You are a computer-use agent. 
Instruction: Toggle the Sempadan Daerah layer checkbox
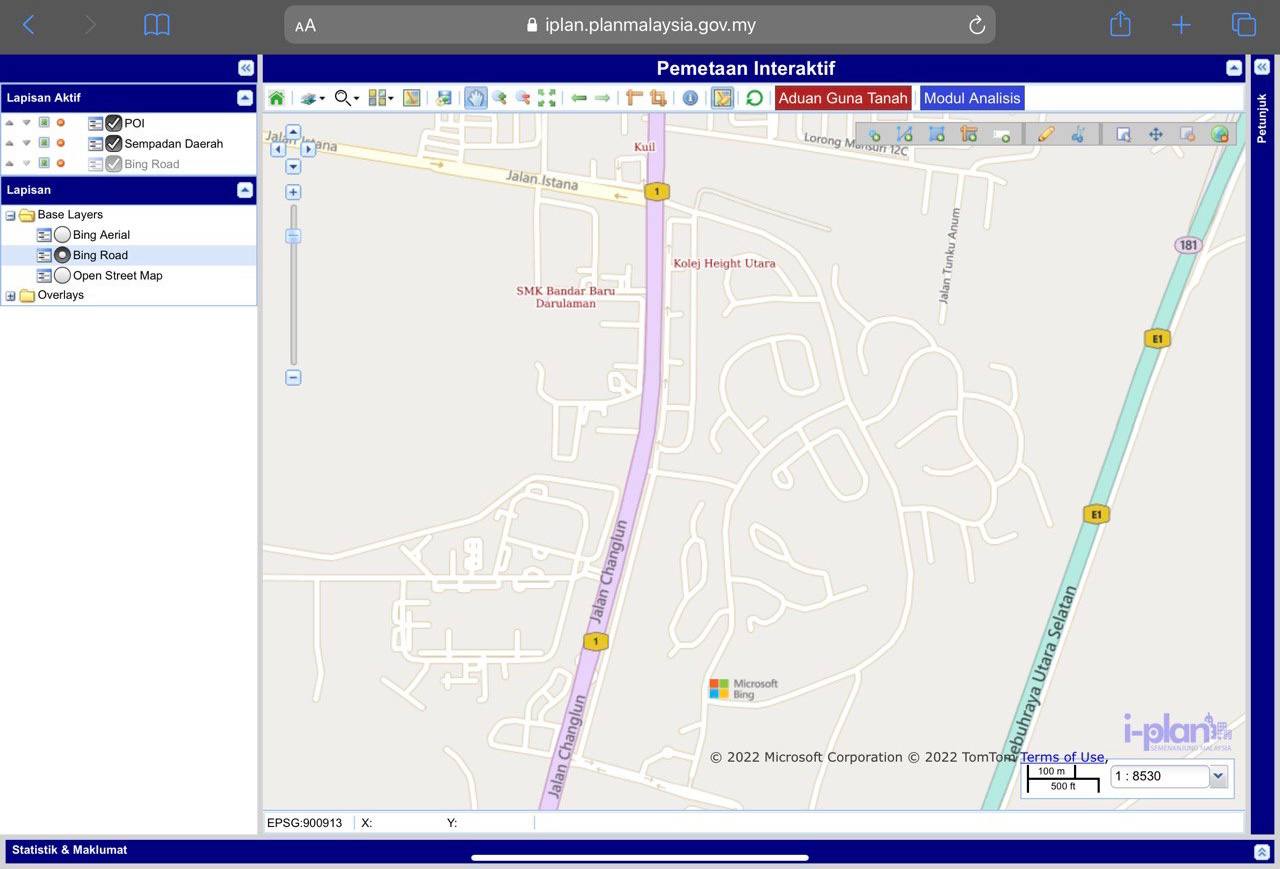(x=114, y=143)
